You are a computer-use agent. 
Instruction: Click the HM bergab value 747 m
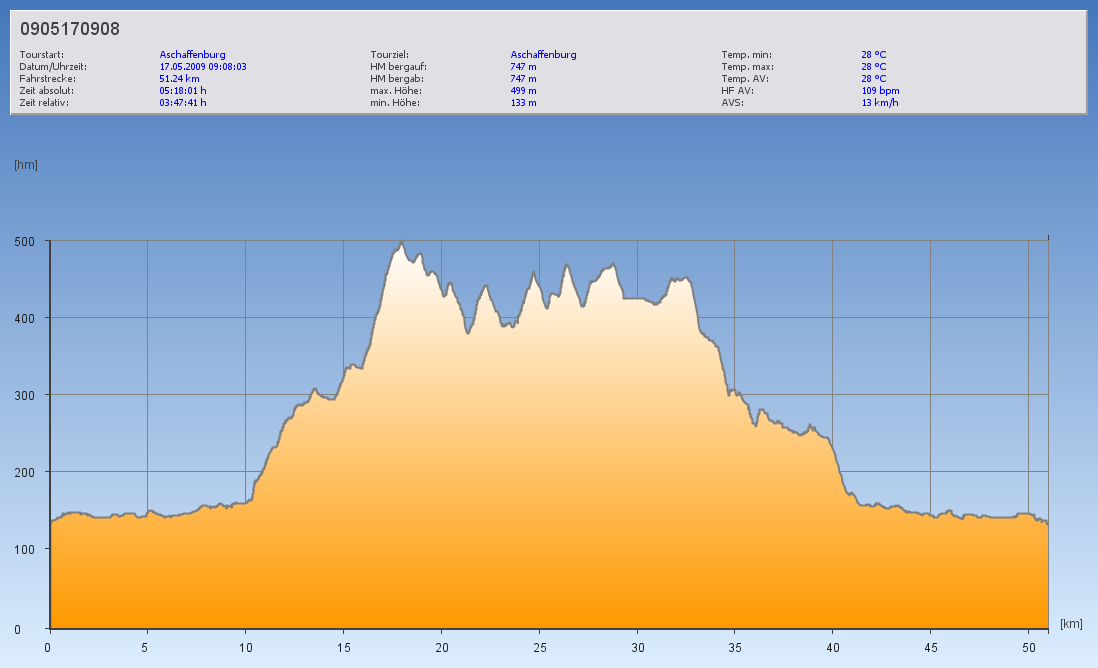click(523, 79)
